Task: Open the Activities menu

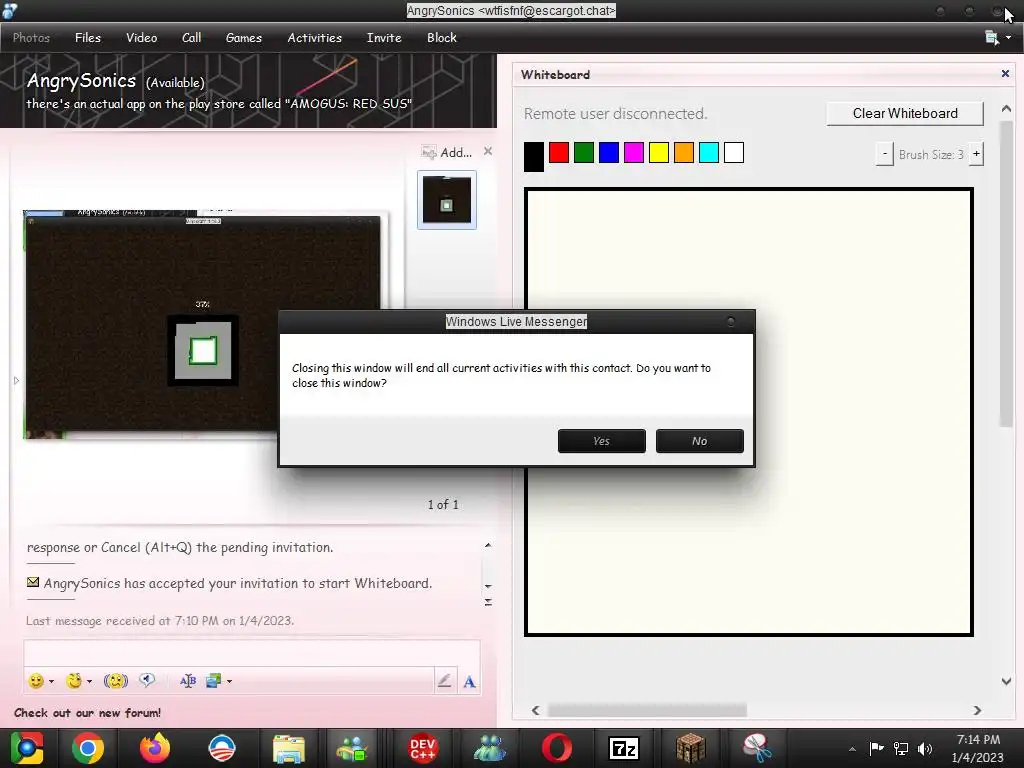Action: tap(315, 38)
